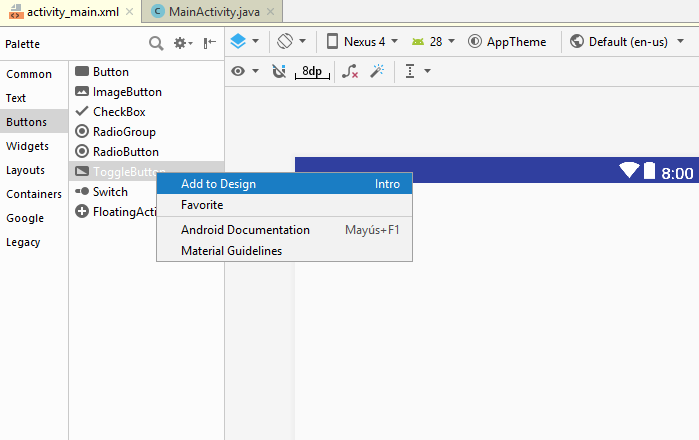
Task: Select the Widgets palette category
Action: click(x=27, y=146)
